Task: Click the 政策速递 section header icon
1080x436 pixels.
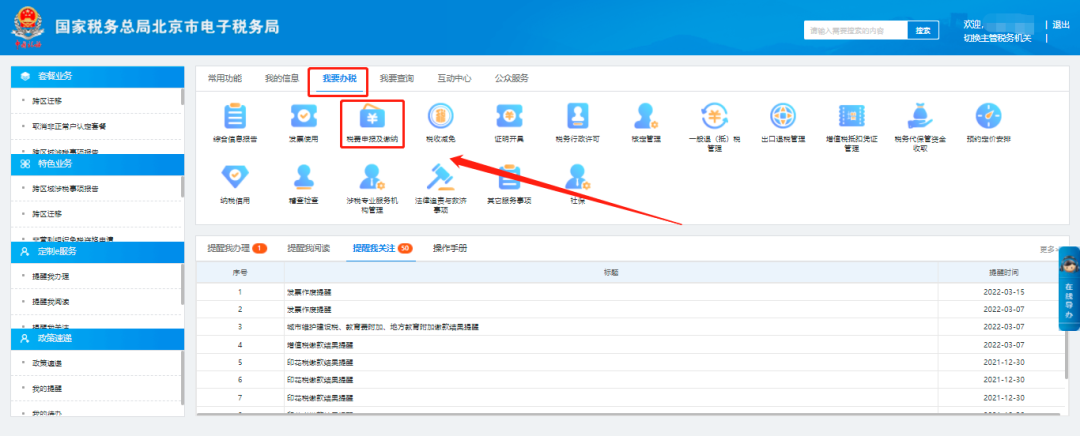Action: 25,338
